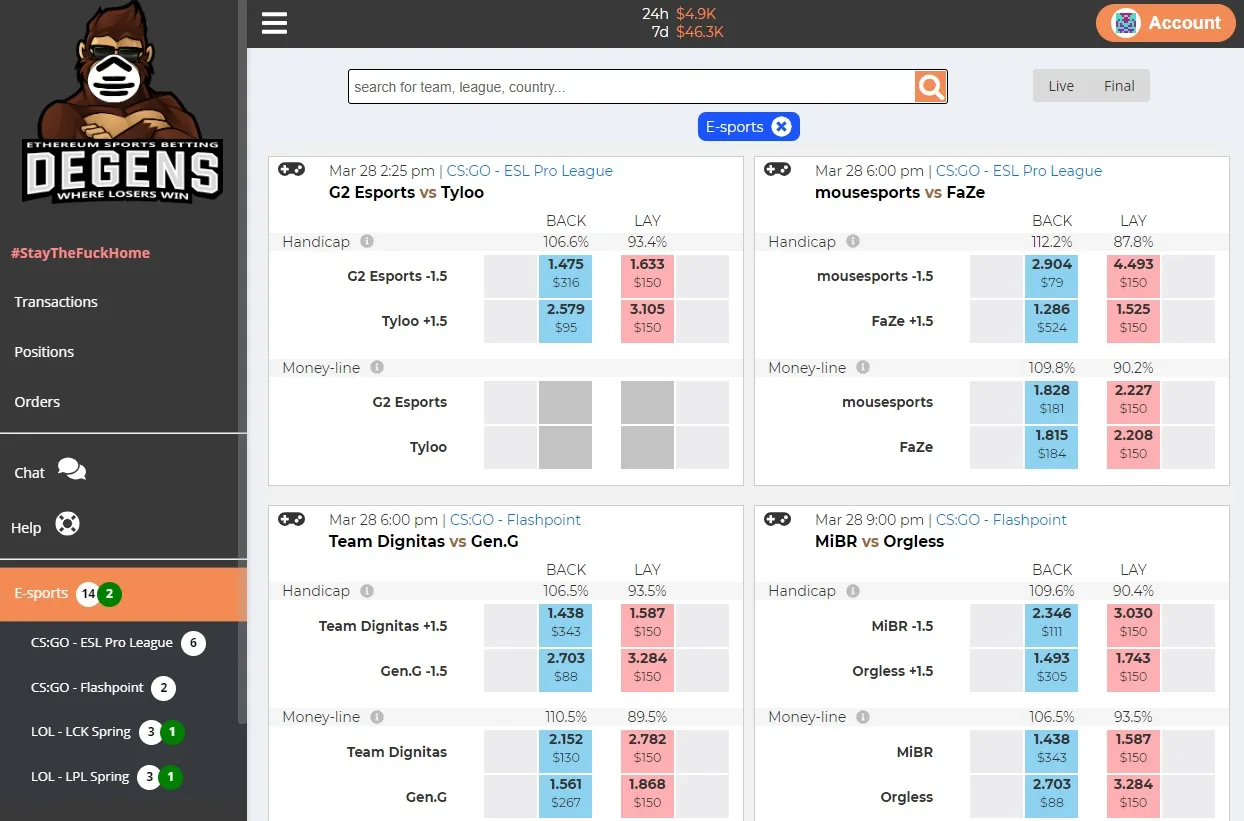This screenshot has height=821, width=1244.
Task: Show Money-line info for Team Dignitas match
Action: click(x=377, y=717)
